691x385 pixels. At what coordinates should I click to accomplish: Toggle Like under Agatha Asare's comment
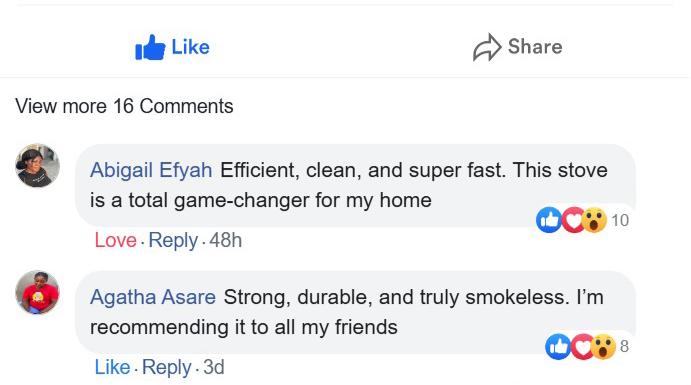click(x=112, y=367)
